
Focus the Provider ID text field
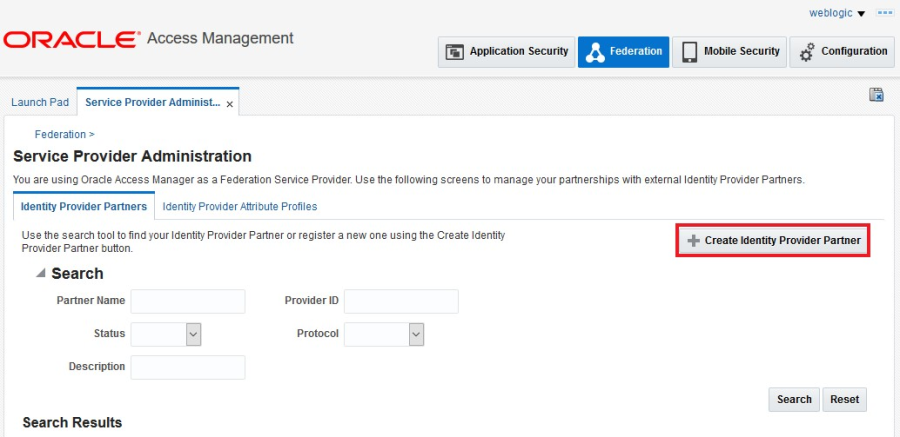(401, 301)
